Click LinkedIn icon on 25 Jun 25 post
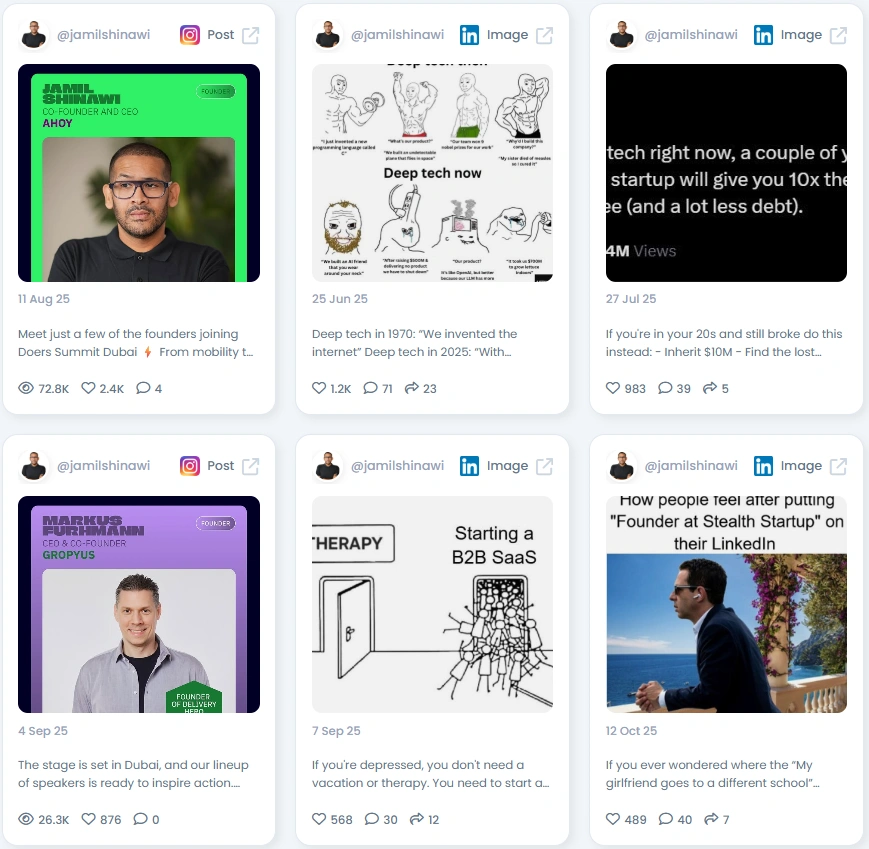Image resolution: width=869 pixels, height=849 pixels. tap(469, 35)
